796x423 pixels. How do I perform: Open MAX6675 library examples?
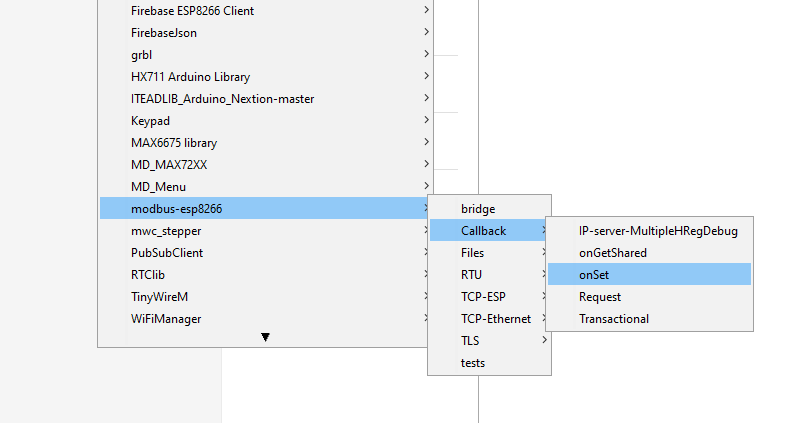click(x=266, y=143)
